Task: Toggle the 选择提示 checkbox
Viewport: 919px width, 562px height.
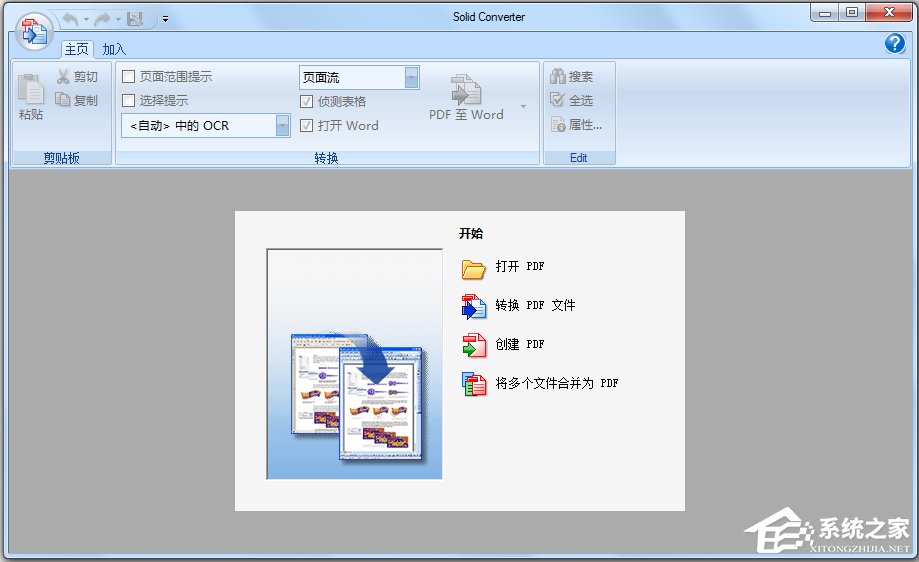Action: tap(128, 101)
